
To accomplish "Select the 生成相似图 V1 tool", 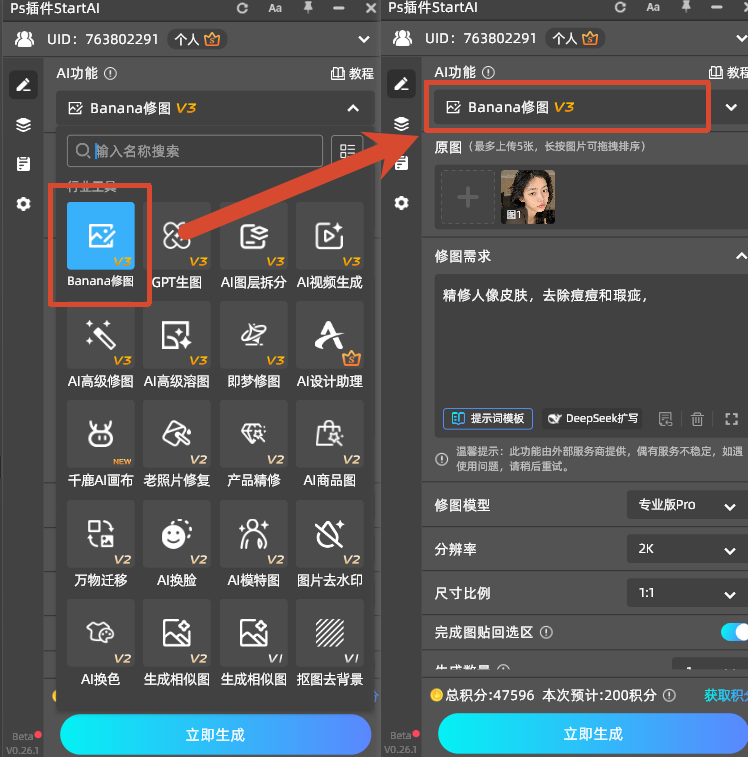I will tap(254, 632).
